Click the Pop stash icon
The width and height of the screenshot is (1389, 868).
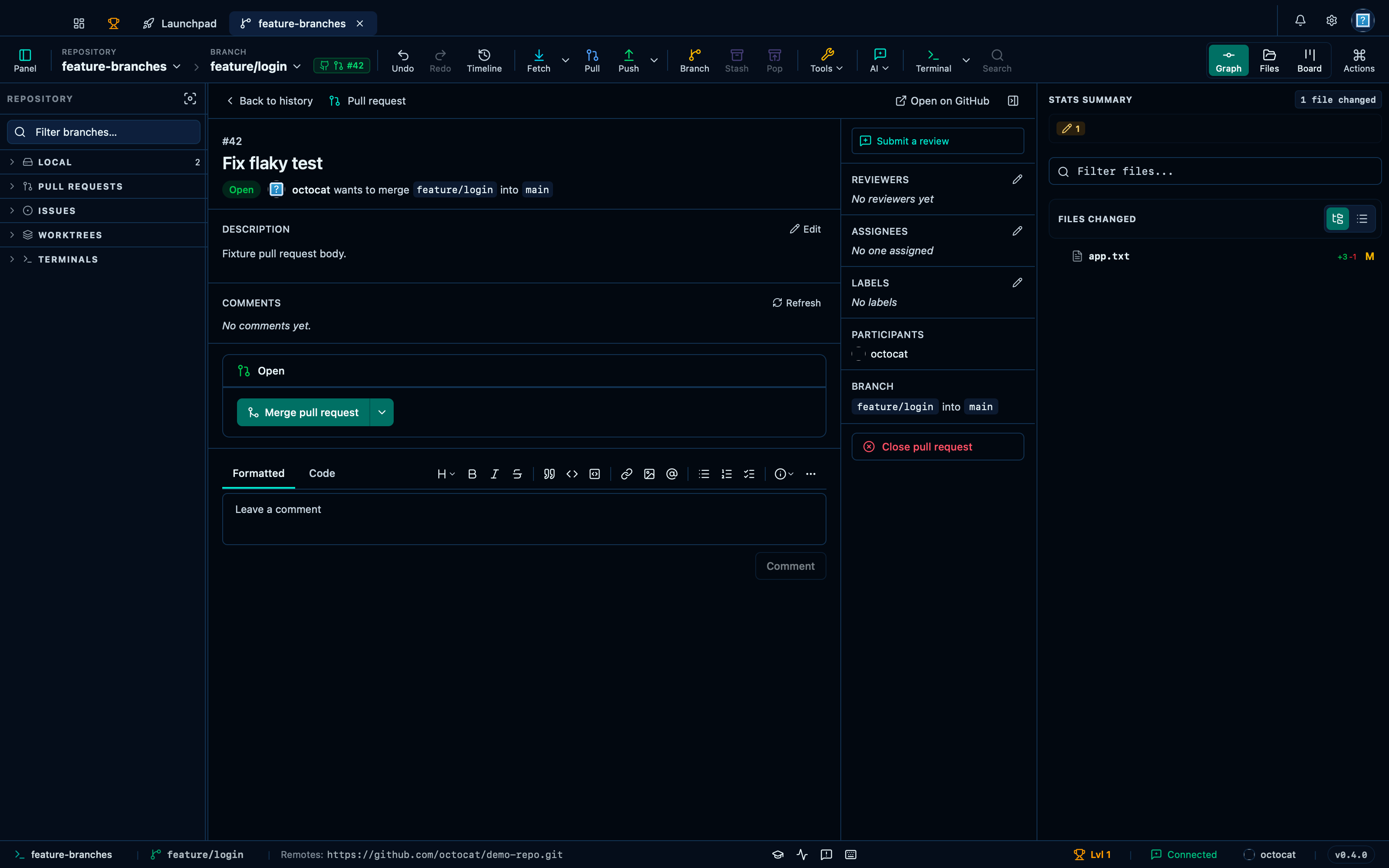pyautogui.click(x=774, y=60)
